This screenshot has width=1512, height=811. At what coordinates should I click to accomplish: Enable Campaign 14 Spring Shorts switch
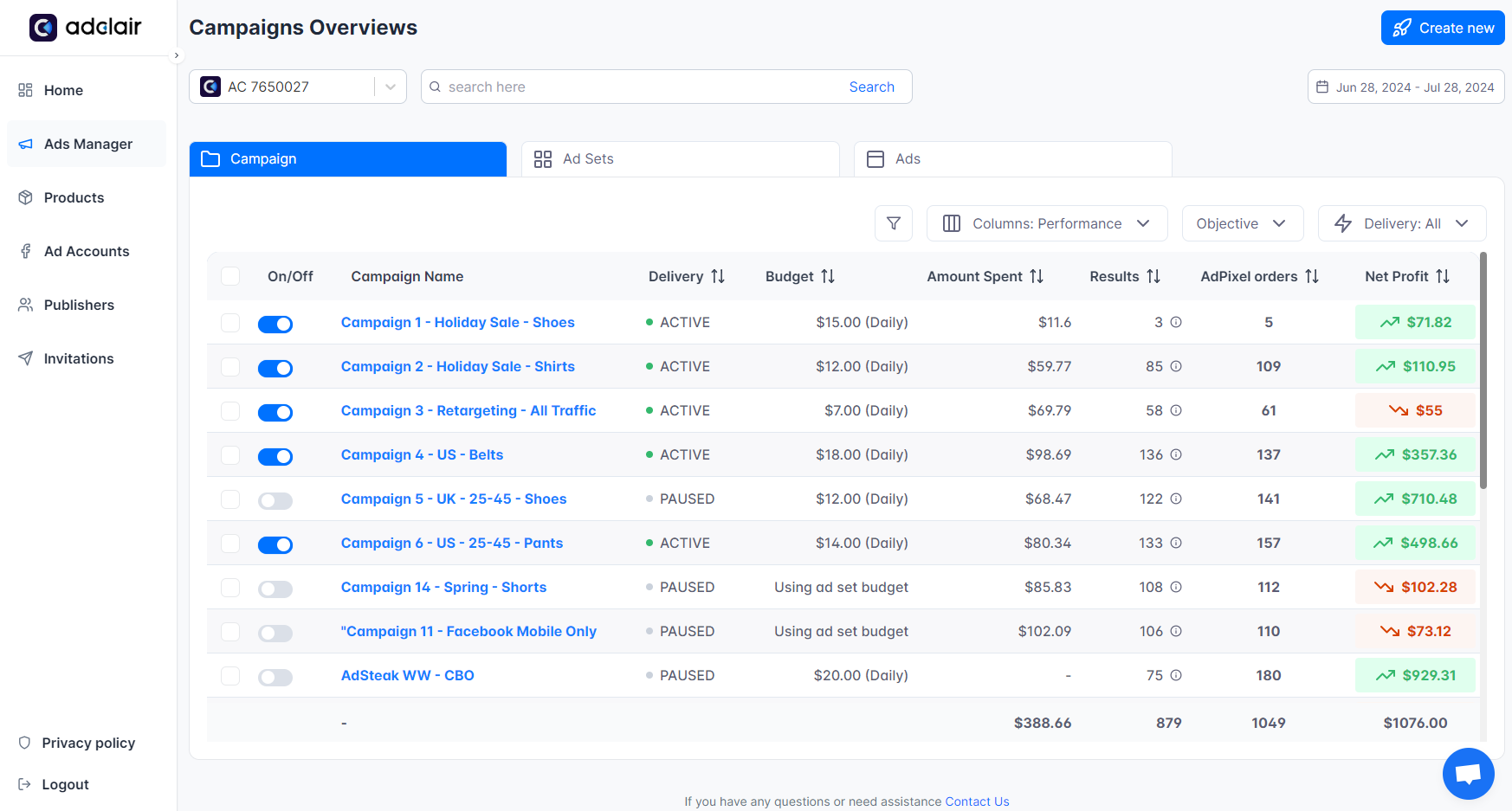275,589
